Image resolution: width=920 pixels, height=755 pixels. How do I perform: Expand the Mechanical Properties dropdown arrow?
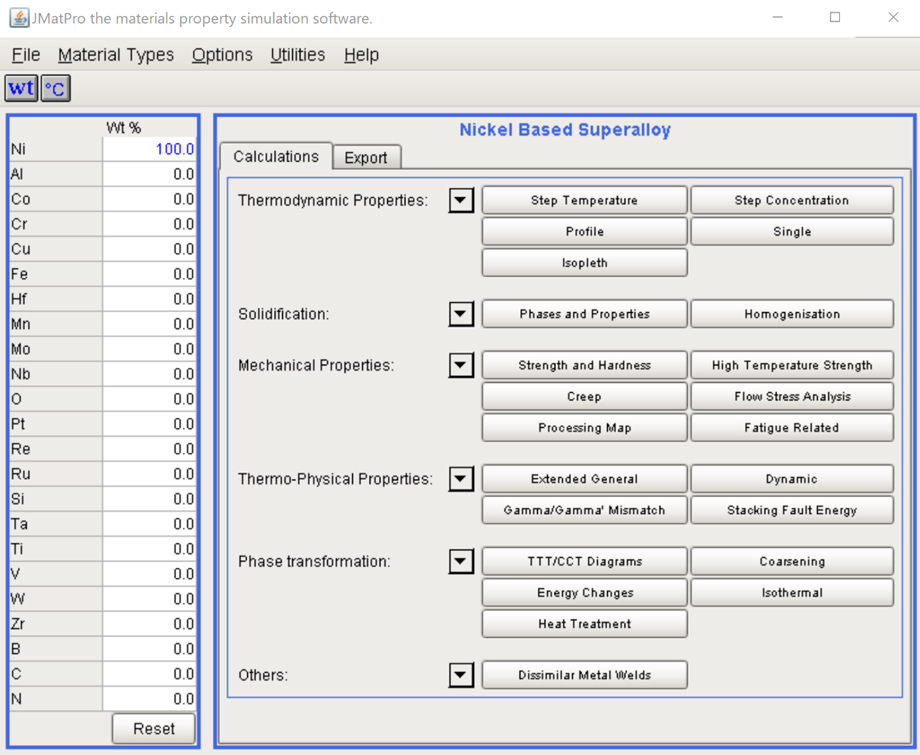pos(461,365)
